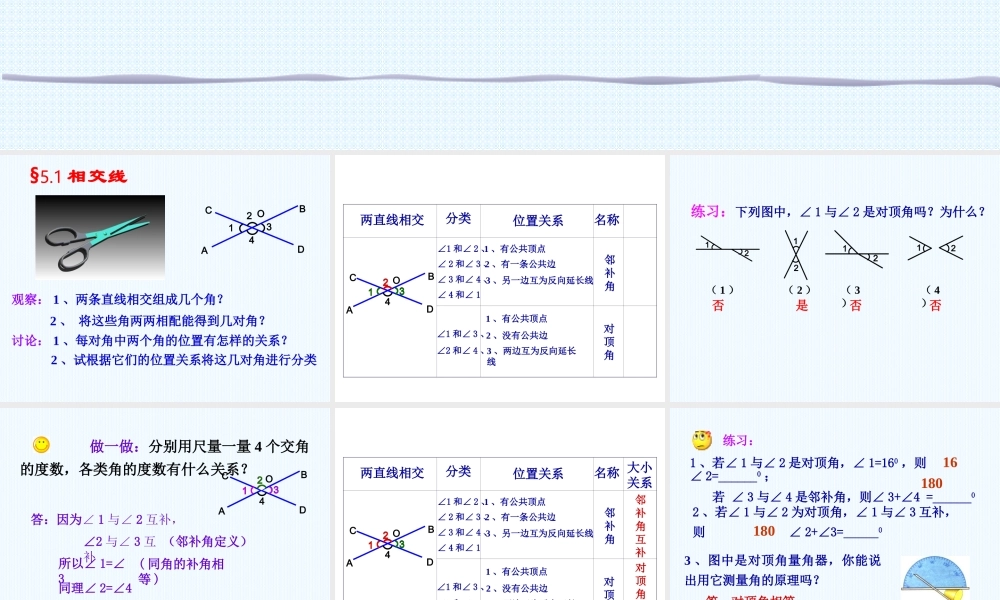Click figure (4), the two separate angles
Image resolution: width=1000 pixels, height=600 pixels.
coord(935,248)
